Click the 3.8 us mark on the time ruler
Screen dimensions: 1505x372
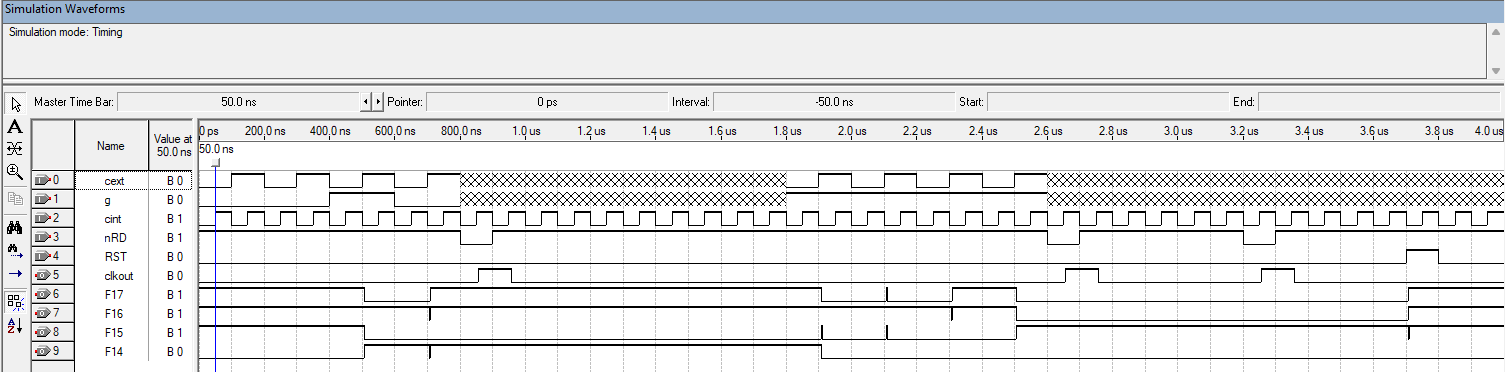pos(1438,131)
